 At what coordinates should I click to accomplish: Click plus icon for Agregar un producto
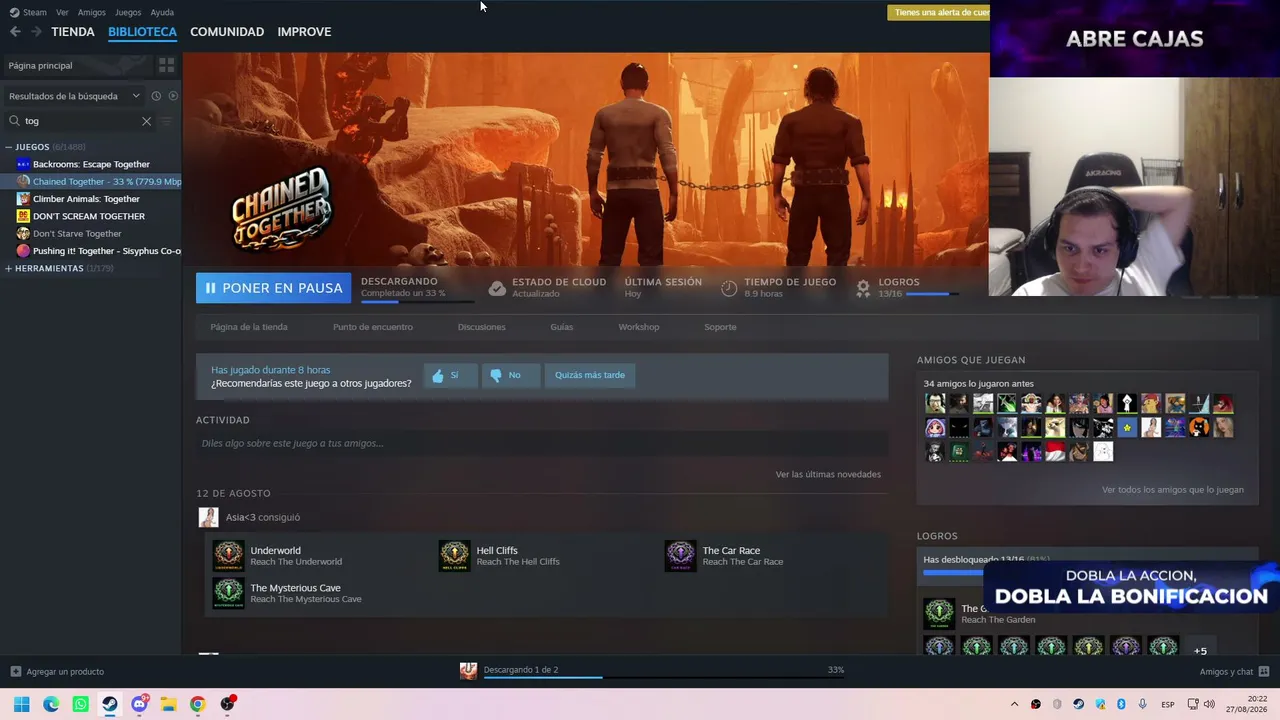pos(15,672)
